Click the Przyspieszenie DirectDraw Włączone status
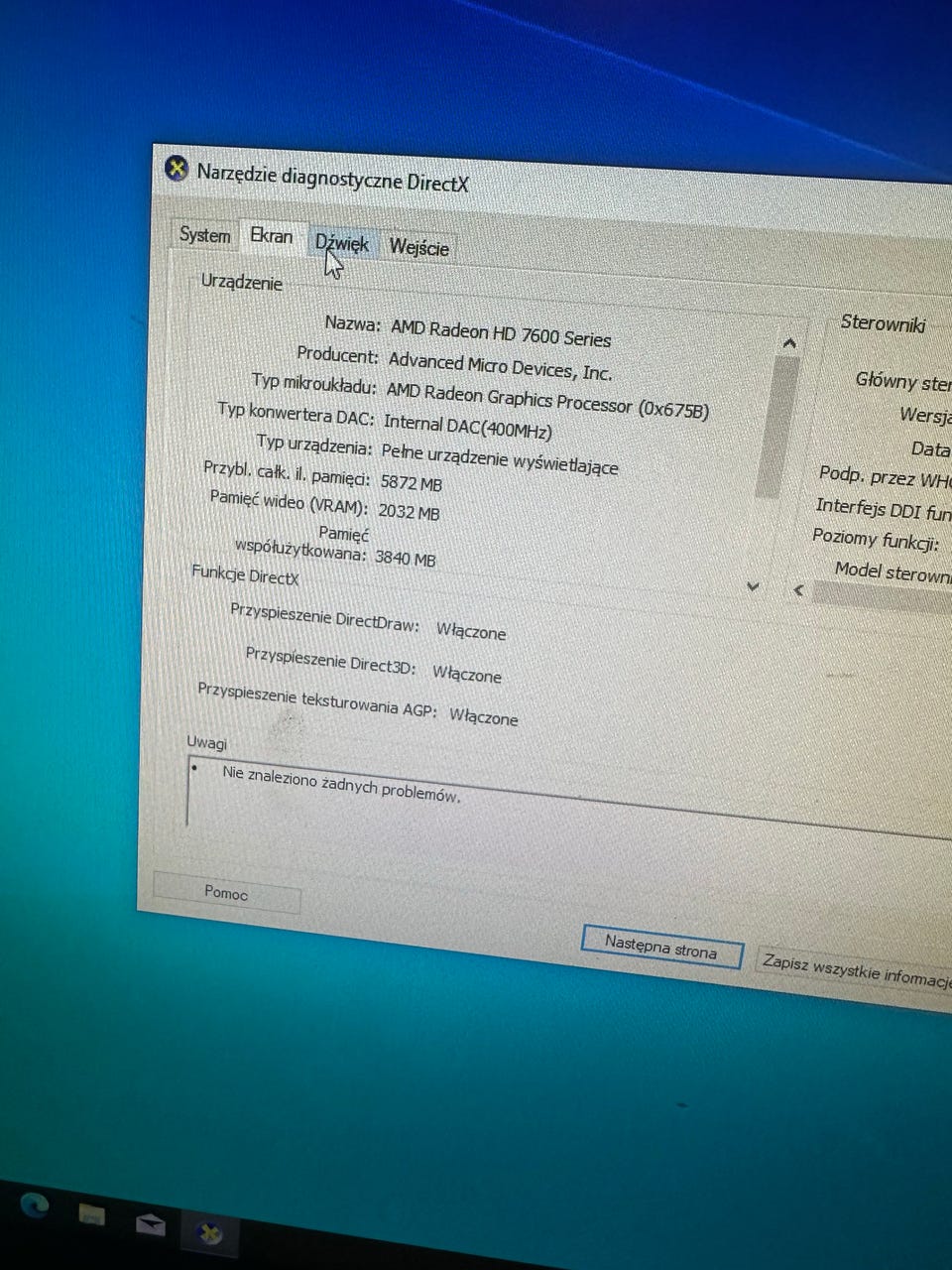The image size is (952, 1270). (471, 632)
